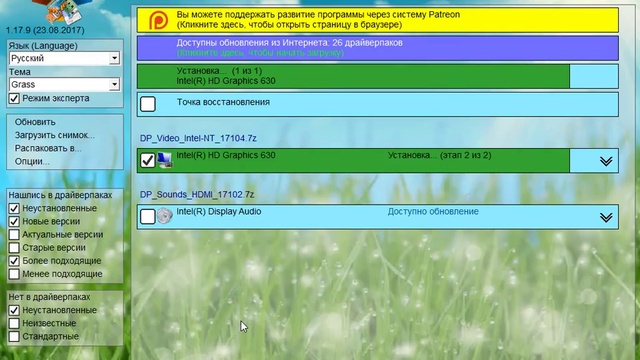Viewport: 640px width, 360px height.
Task: Toggle the Режим эксперта checkbox
Action: pyautogui.click(x=14, y=99)
